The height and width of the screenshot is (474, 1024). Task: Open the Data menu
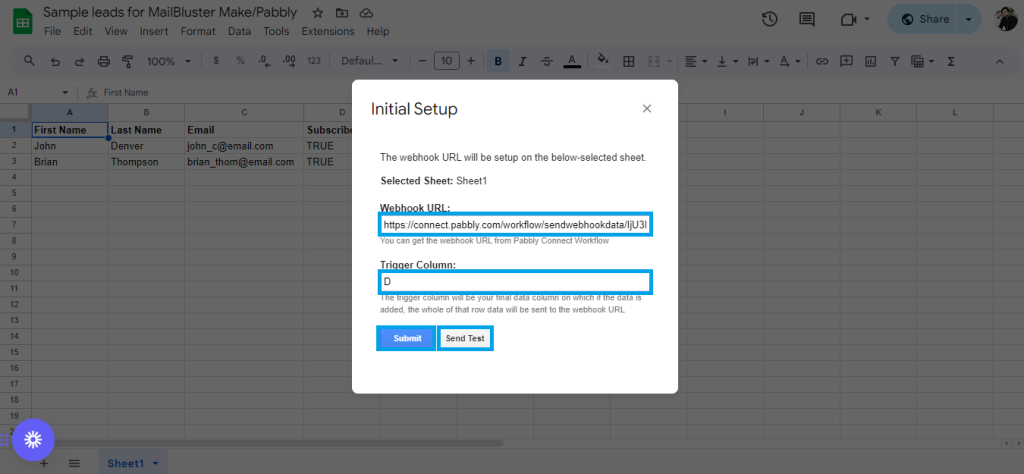pyautogui.click(x=239, y=31)
